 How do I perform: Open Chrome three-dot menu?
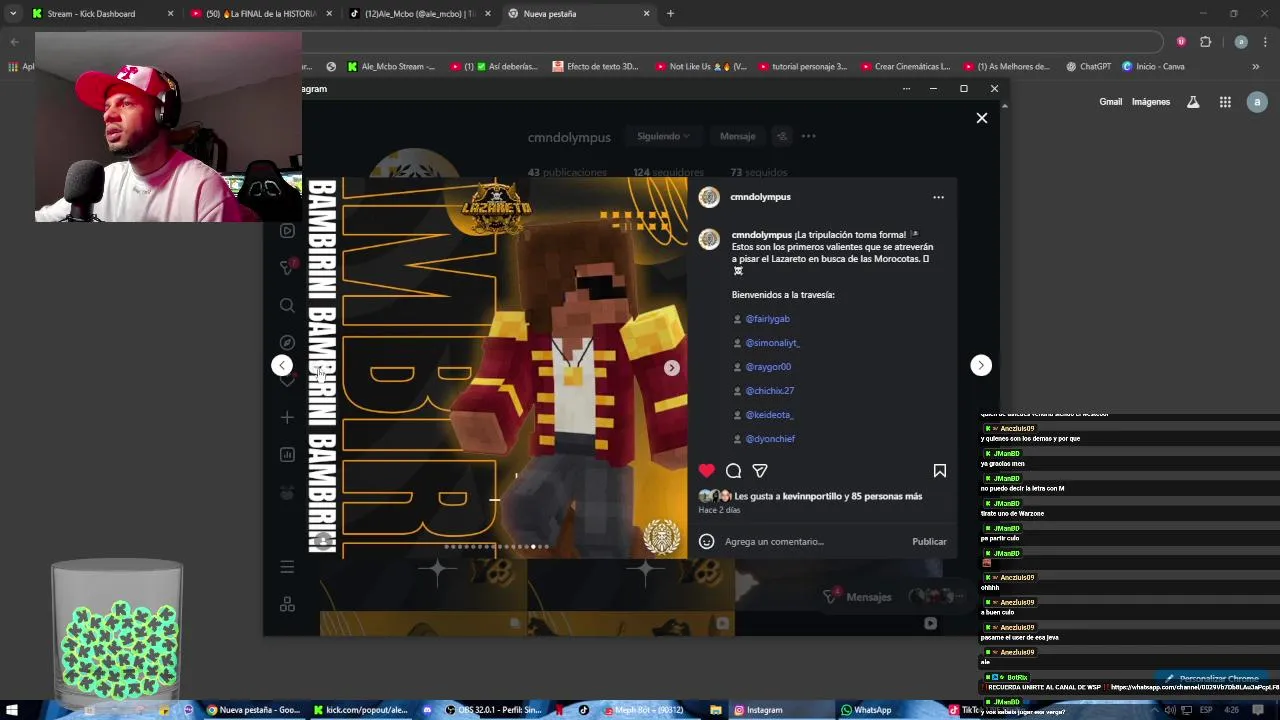1266,42
